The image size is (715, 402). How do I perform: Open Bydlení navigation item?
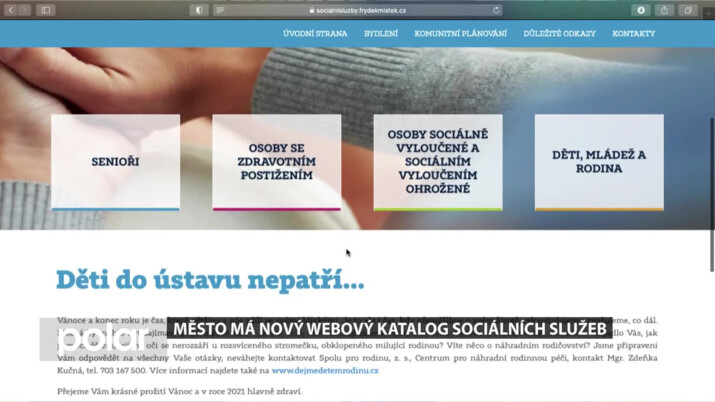[381, 33]
